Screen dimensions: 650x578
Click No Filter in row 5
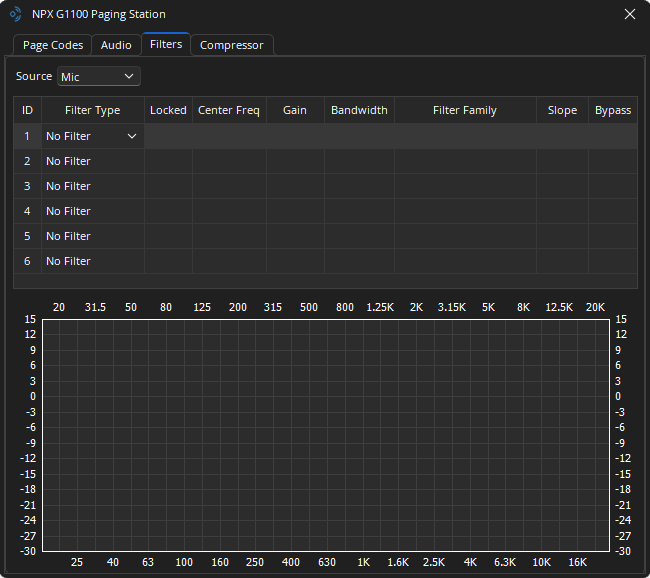pos(92,236)
